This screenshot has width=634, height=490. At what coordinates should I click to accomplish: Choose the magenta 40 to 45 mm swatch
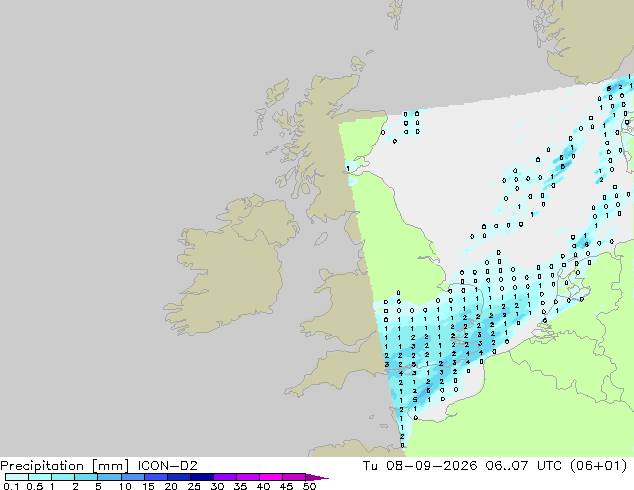tap(271, 477)
